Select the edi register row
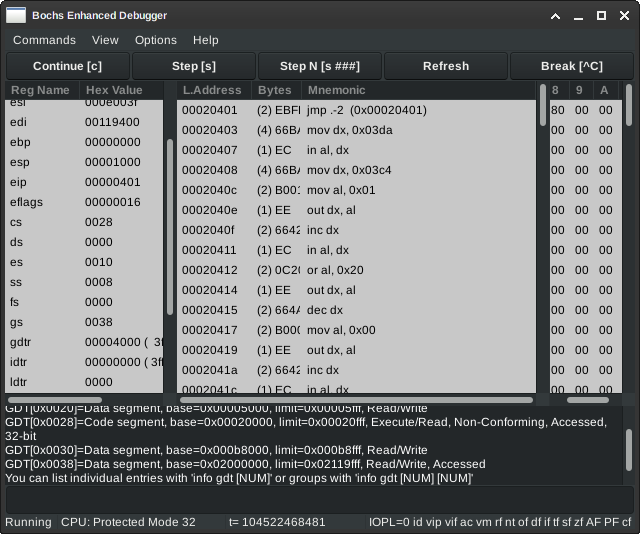640x534 pixels. click(84, 122)
